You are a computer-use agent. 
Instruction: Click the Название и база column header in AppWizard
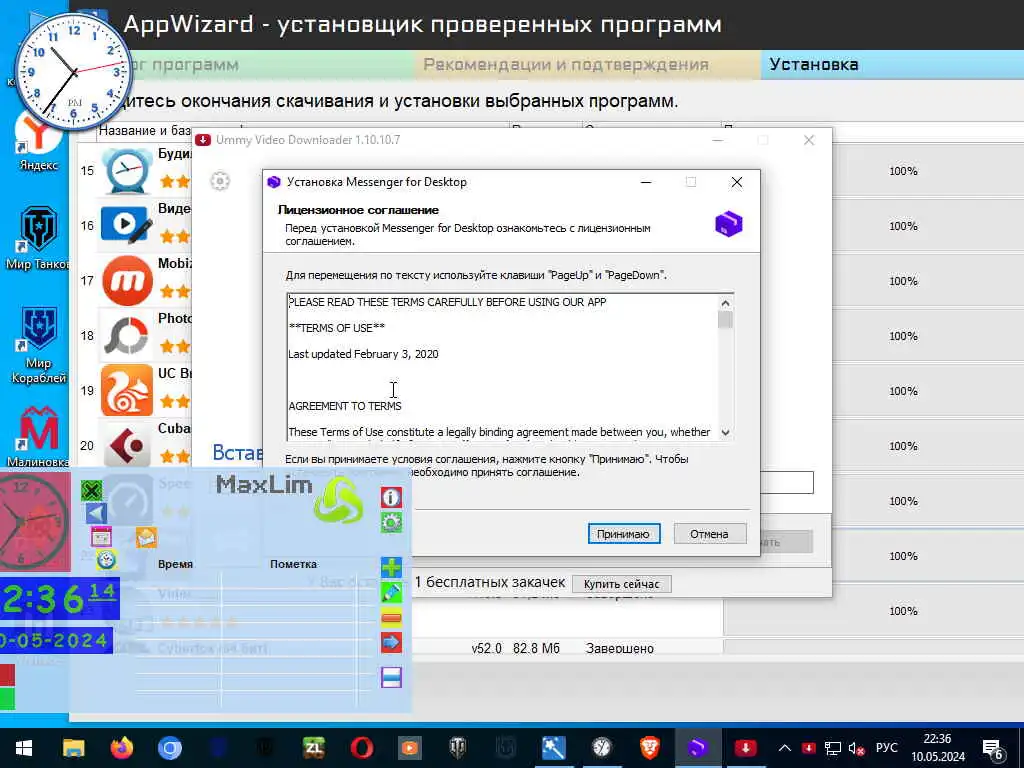point(144,131)
